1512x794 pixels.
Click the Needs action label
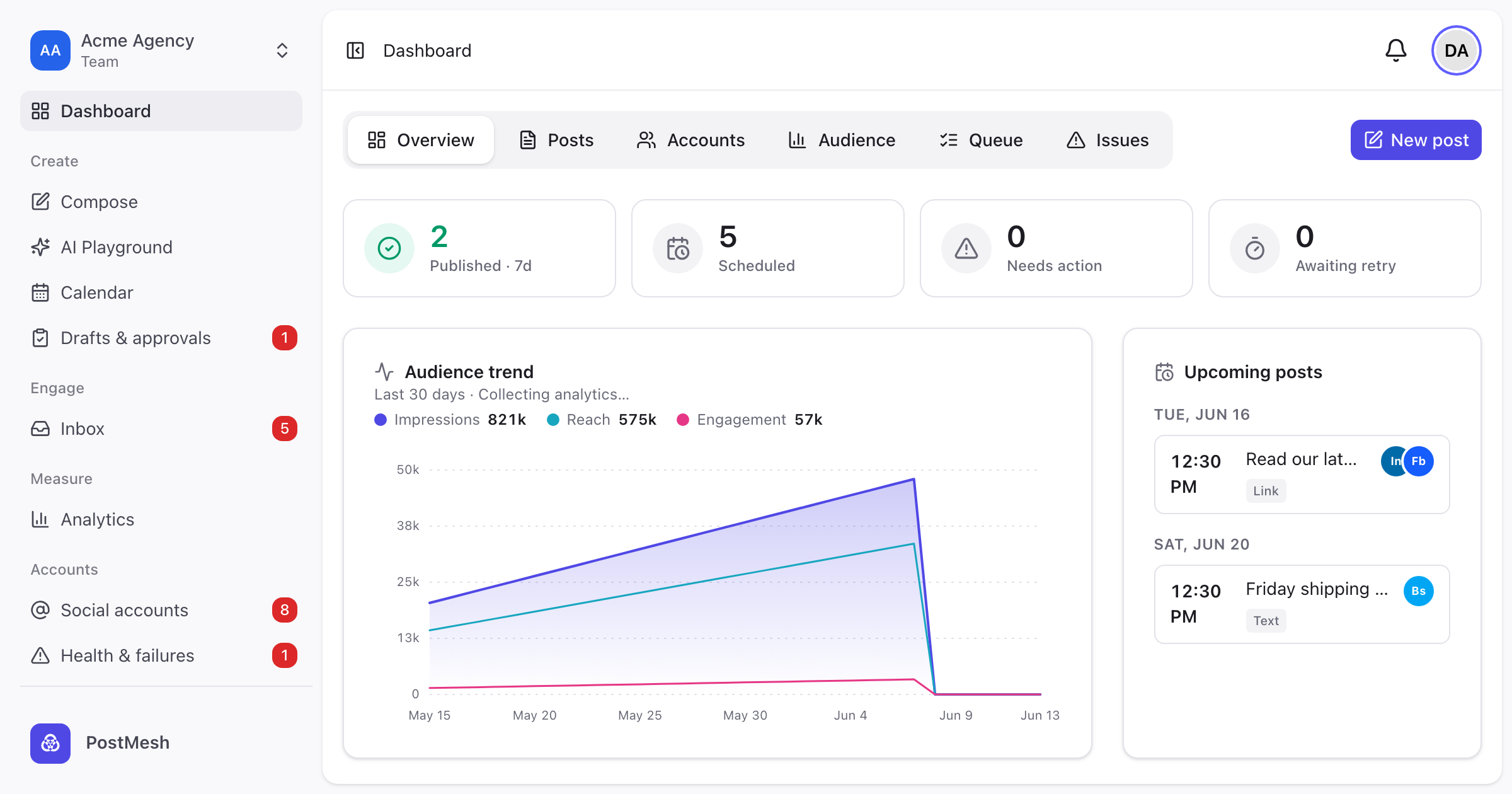pos(1055,266)
